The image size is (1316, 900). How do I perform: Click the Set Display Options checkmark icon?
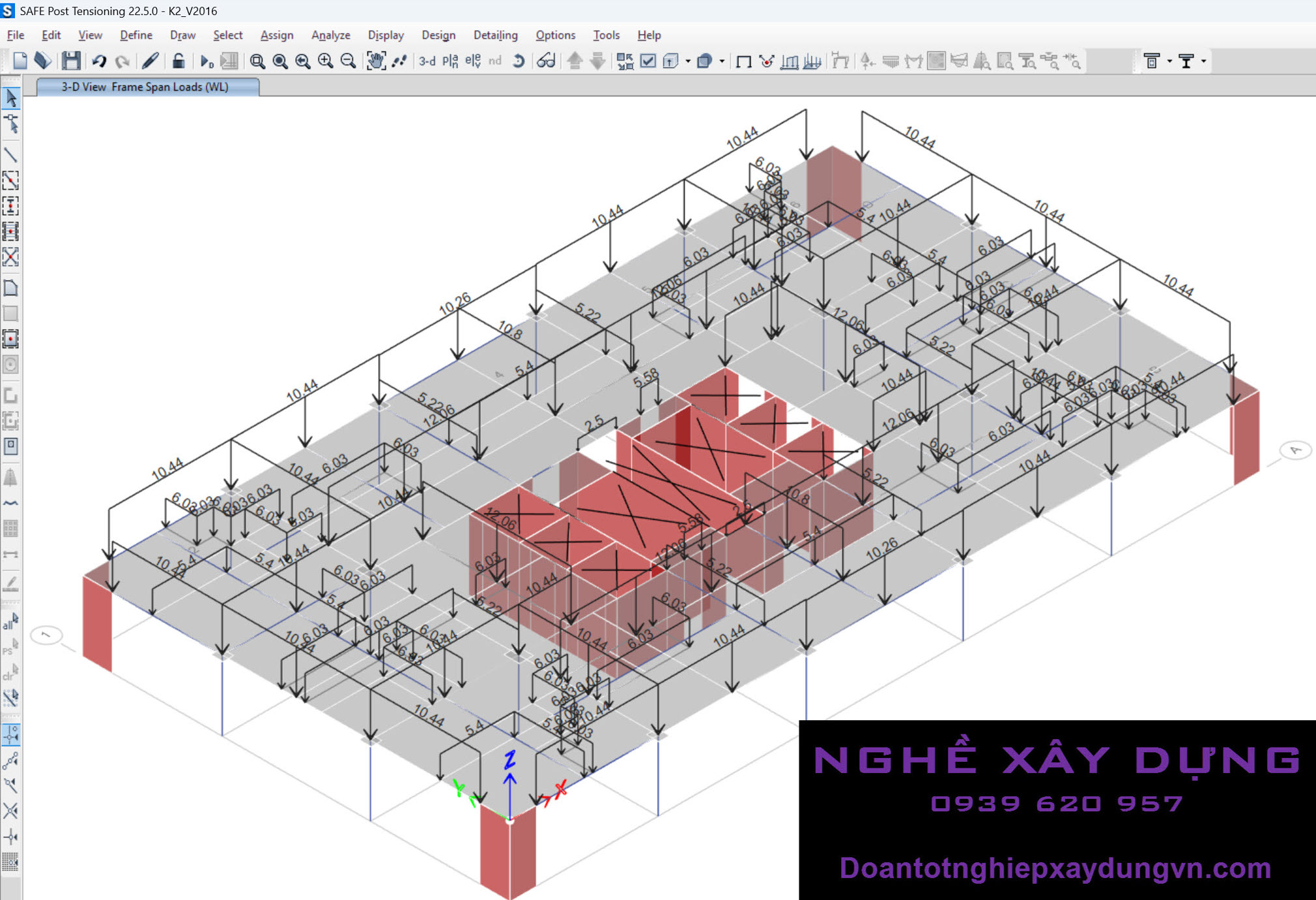click(x=648, y=61)
